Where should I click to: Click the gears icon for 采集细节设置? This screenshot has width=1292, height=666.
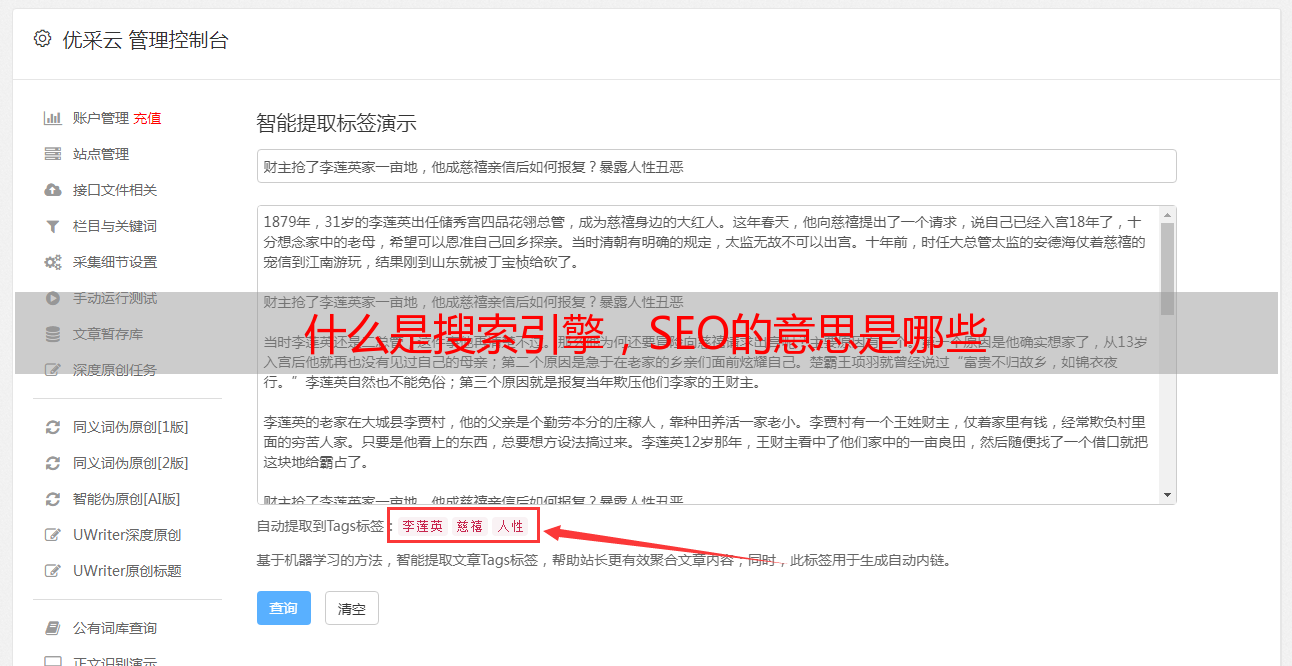tap(52, 262)
